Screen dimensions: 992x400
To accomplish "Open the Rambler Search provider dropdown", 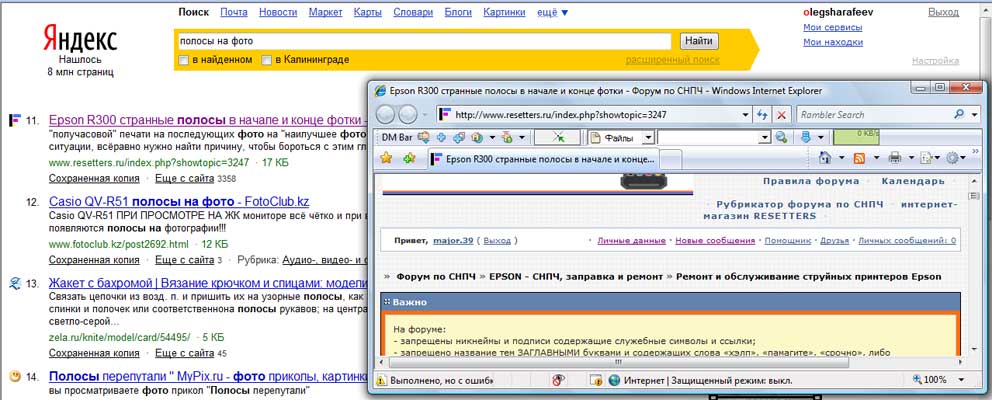I will pos(973,115).
